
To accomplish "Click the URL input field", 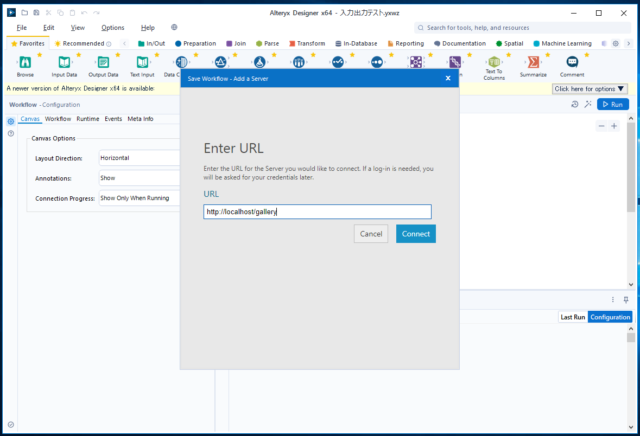I will (317, 211).
